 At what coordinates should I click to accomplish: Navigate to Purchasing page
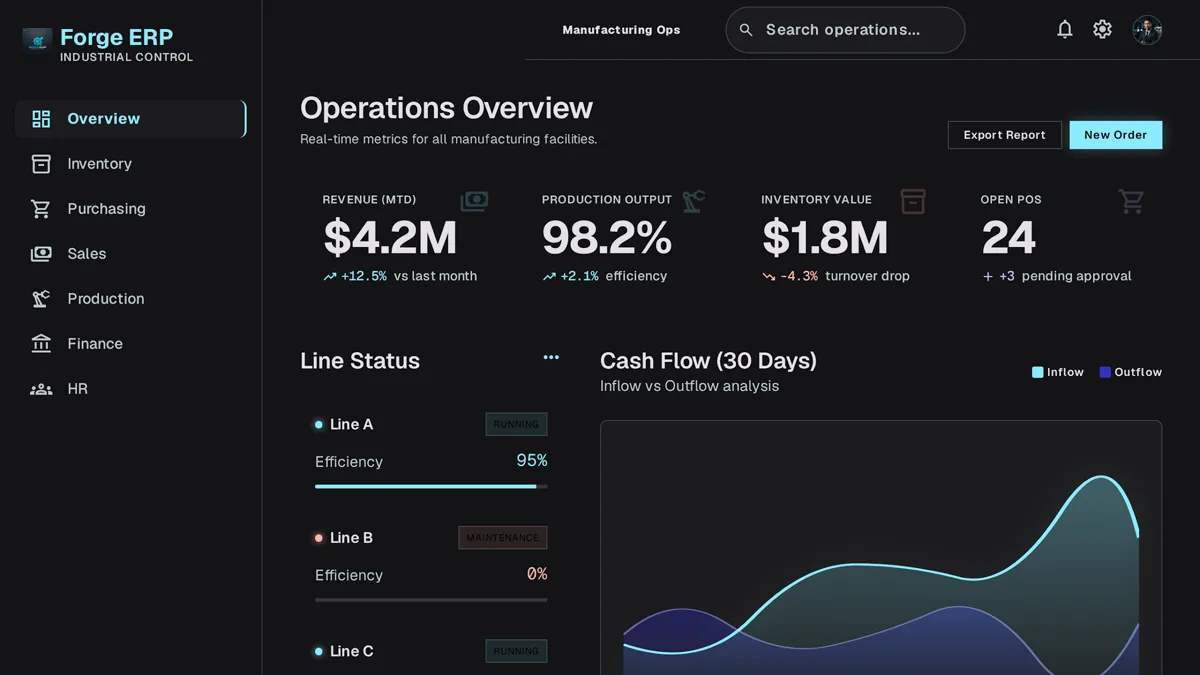[x=106, y=209]
